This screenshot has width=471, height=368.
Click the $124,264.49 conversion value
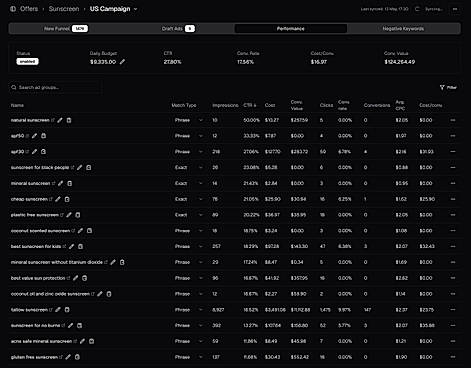pos(400,62)
